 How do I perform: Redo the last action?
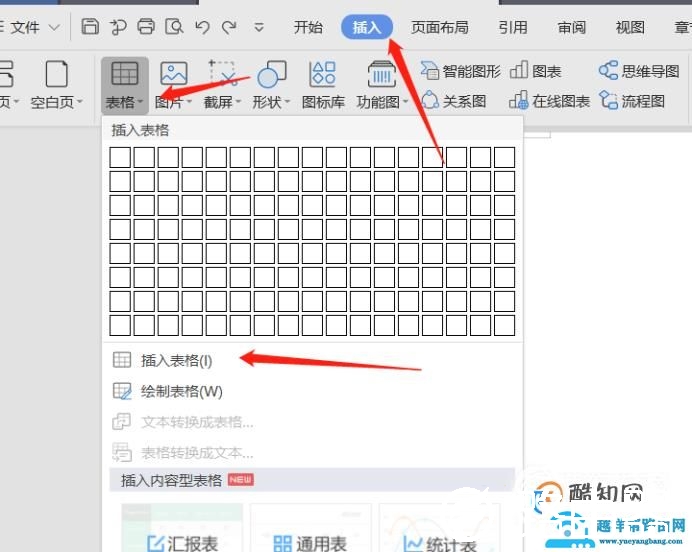(x=229, y=27)
